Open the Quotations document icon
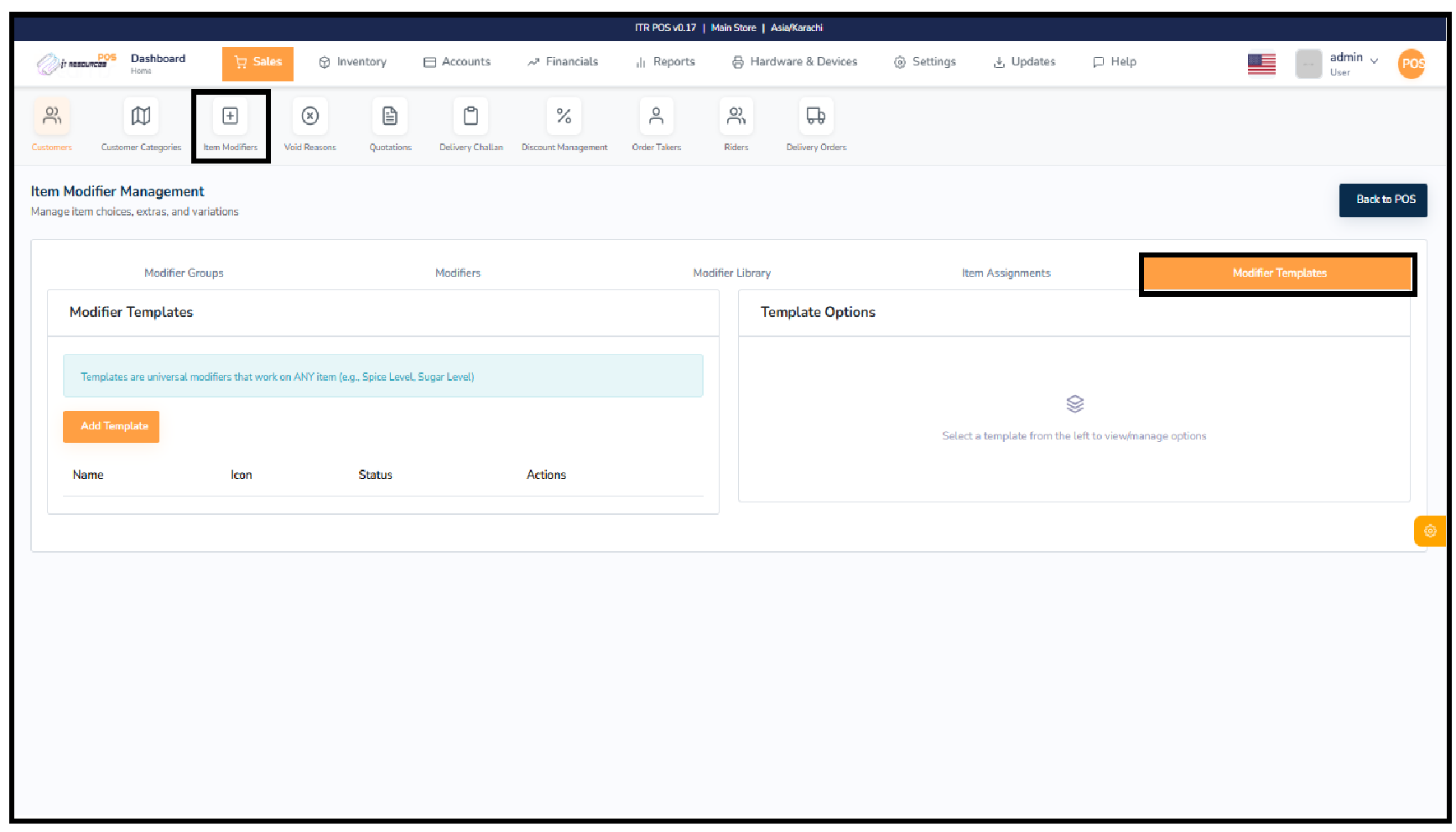Image resolution: width=1456 pixels, height=832 pixels. pyautogui.click(x=390, y=117)
